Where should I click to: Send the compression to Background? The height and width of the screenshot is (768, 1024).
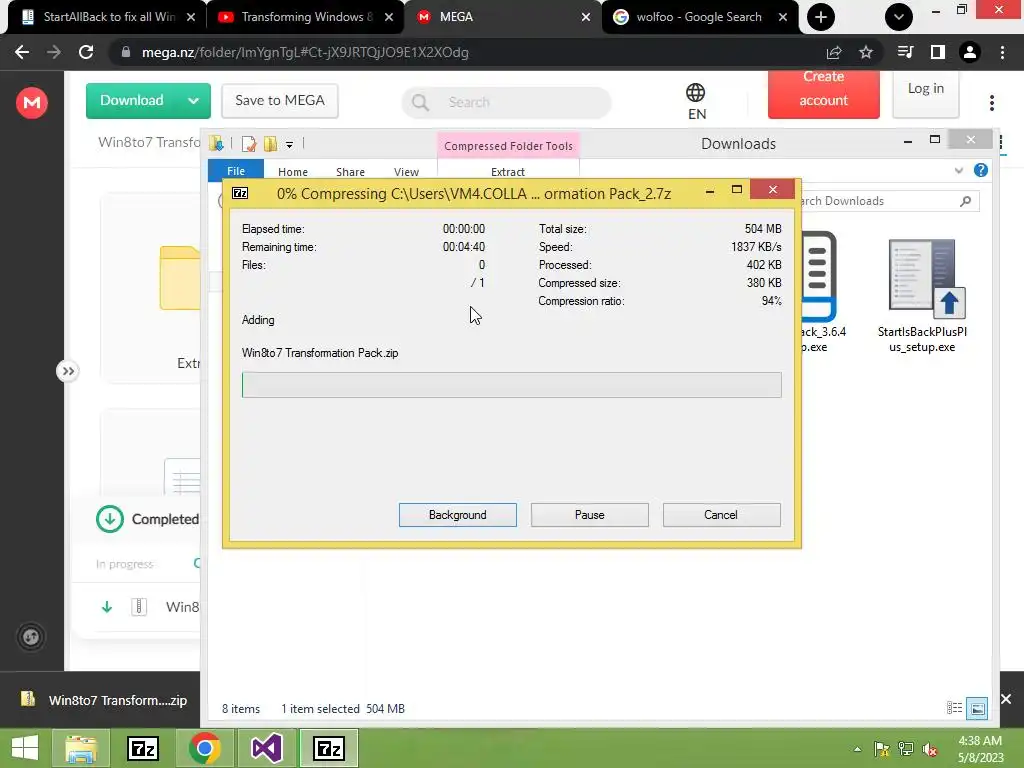pos(457,515)
